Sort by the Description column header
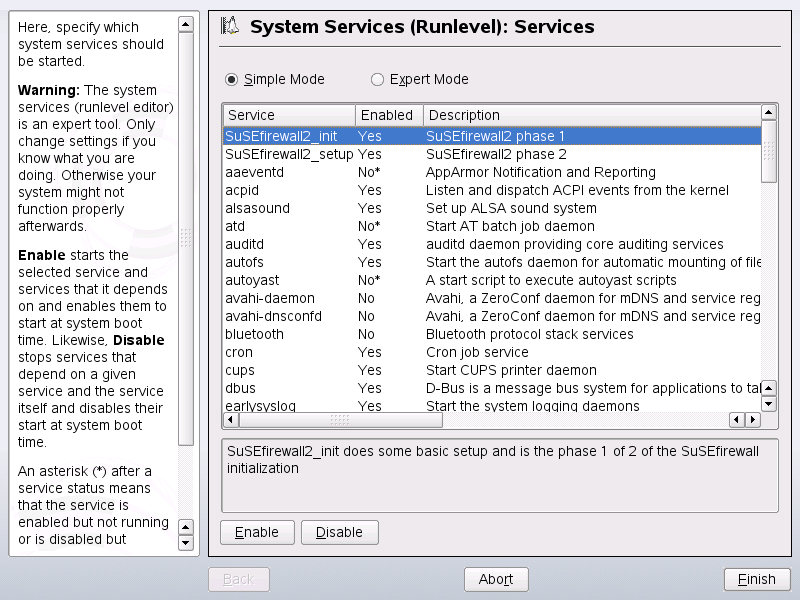Screen dimensions: 800x600 coord(590,115)
